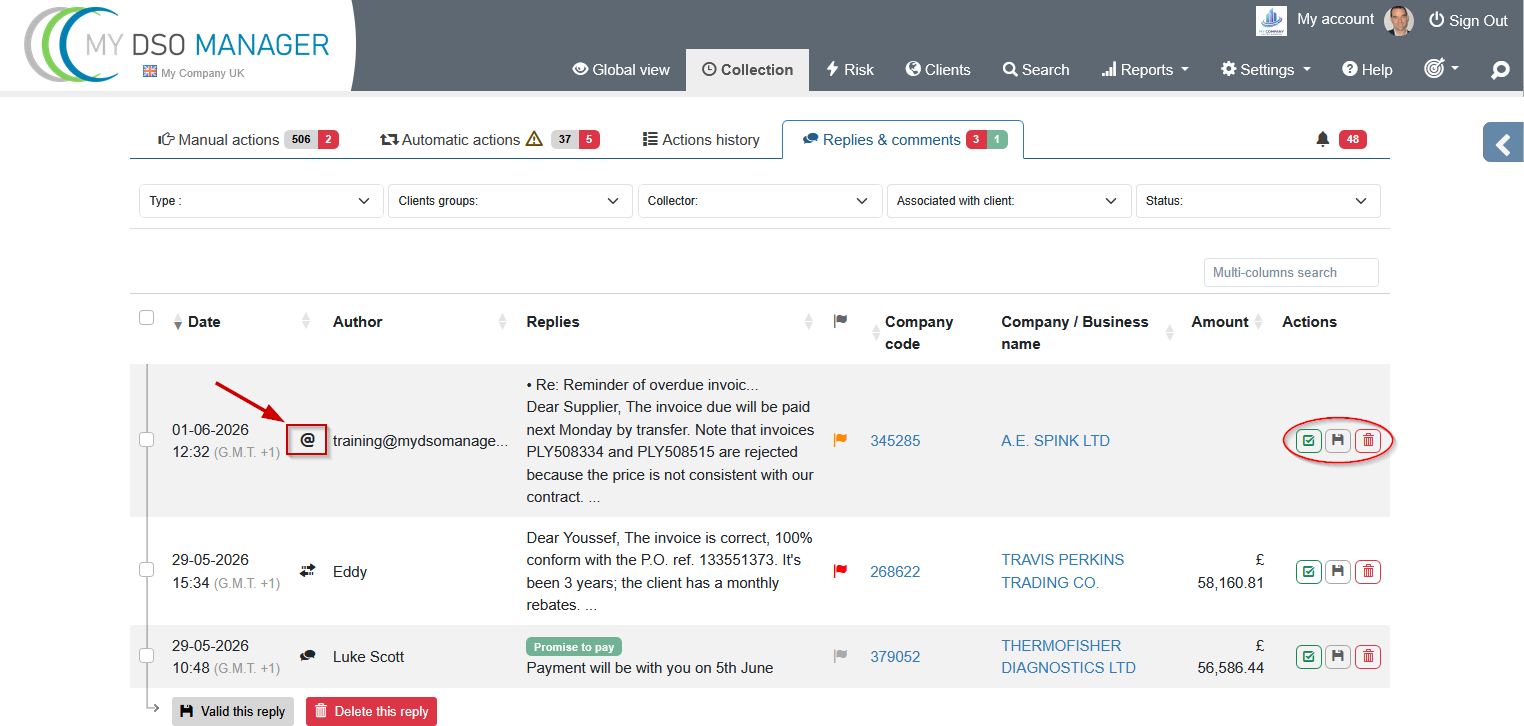Viewport: 1524px width, 726px height.
Task: Open the target icon dropdown in the navigation bar
Action: click(x=1441, y=69)
